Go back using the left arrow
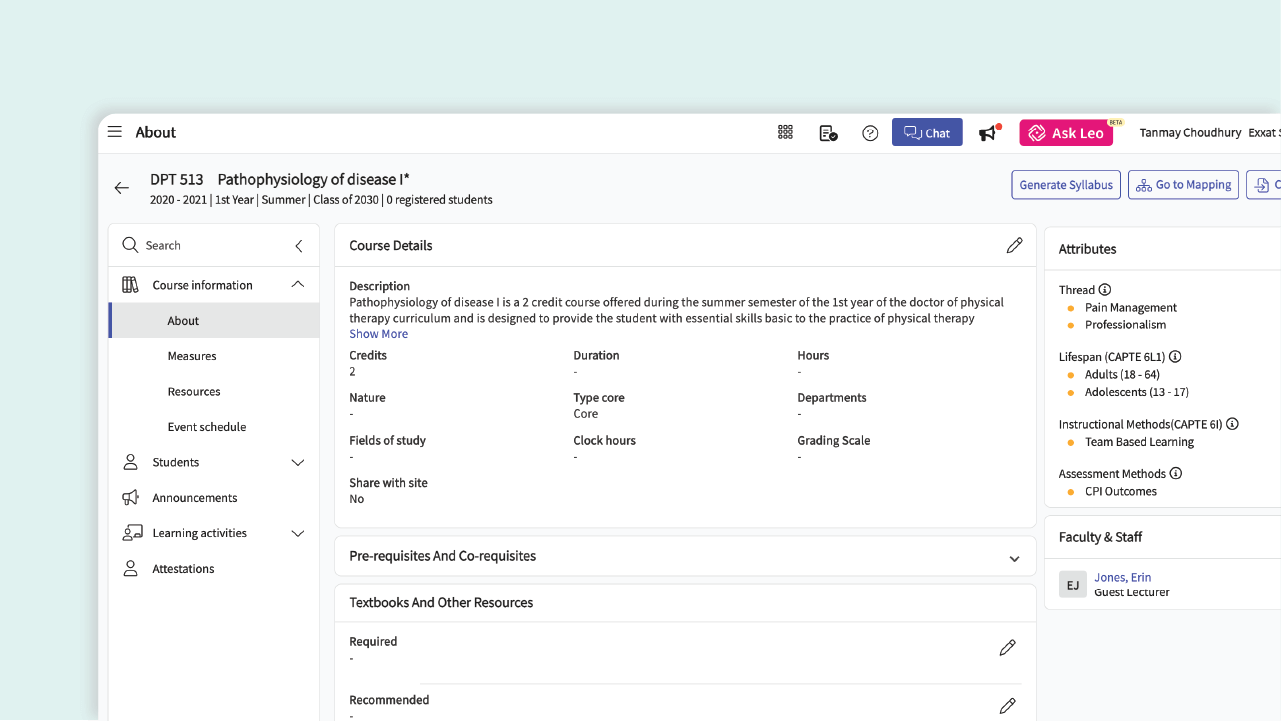 [x=122, y=188]
